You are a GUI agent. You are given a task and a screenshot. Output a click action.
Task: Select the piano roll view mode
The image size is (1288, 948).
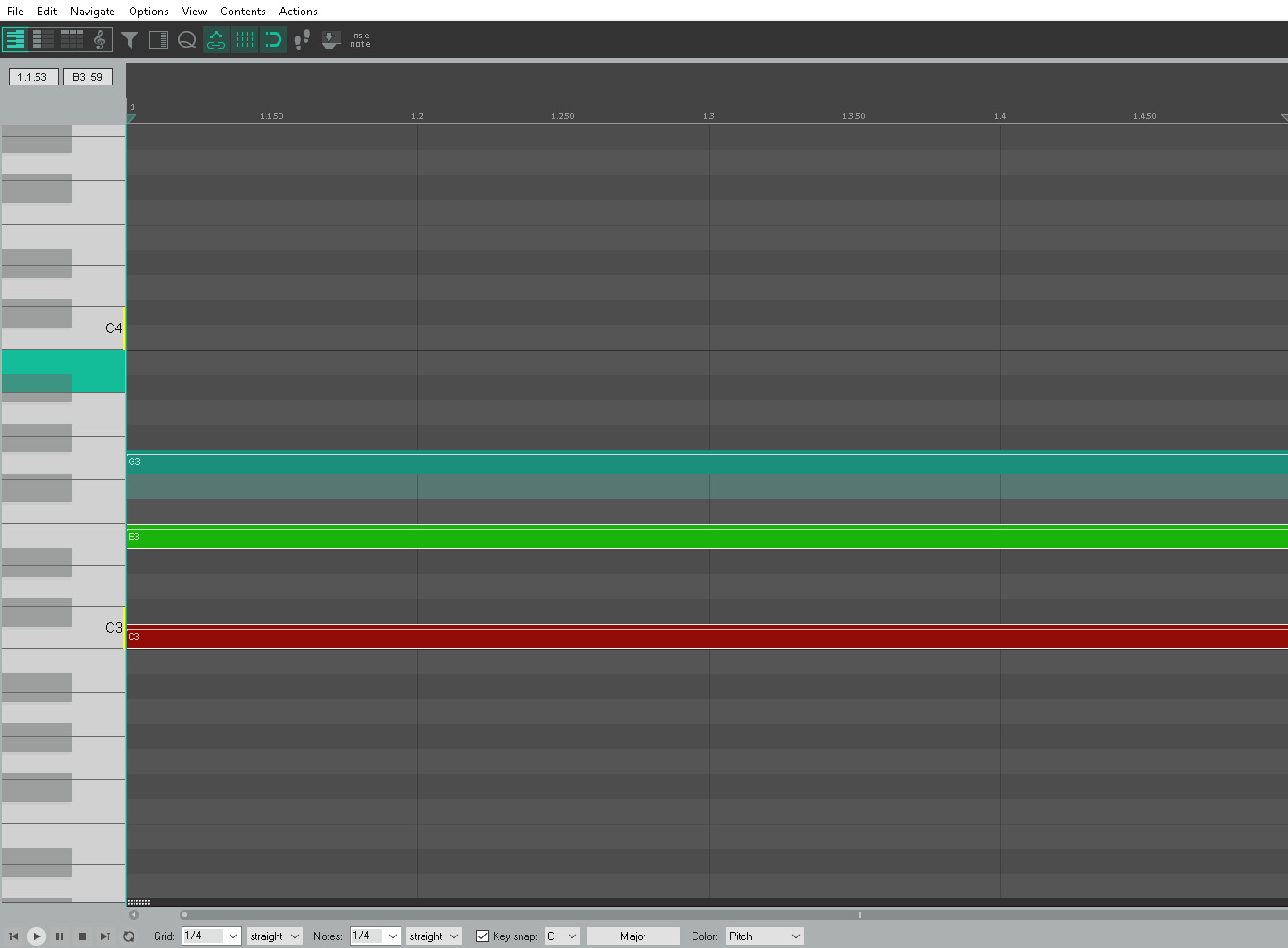(14, 39)
